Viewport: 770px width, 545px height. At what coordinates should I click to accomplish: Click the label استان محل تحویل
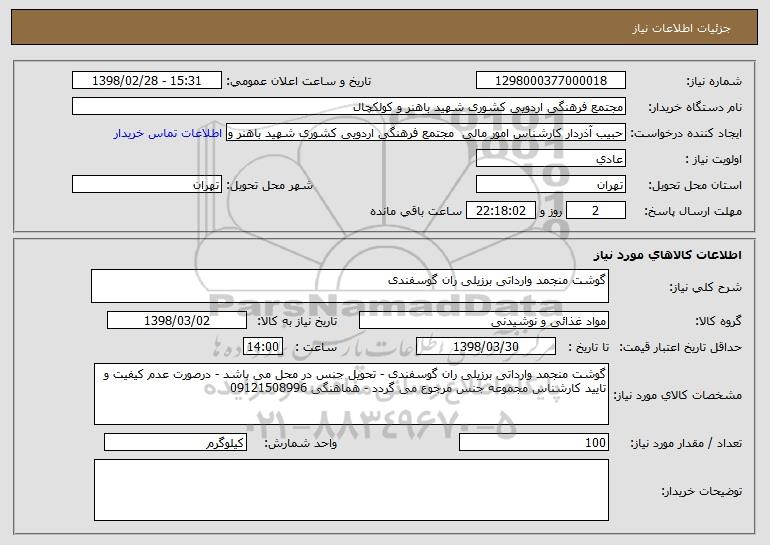pyautogui.click(x=695, y=185)
